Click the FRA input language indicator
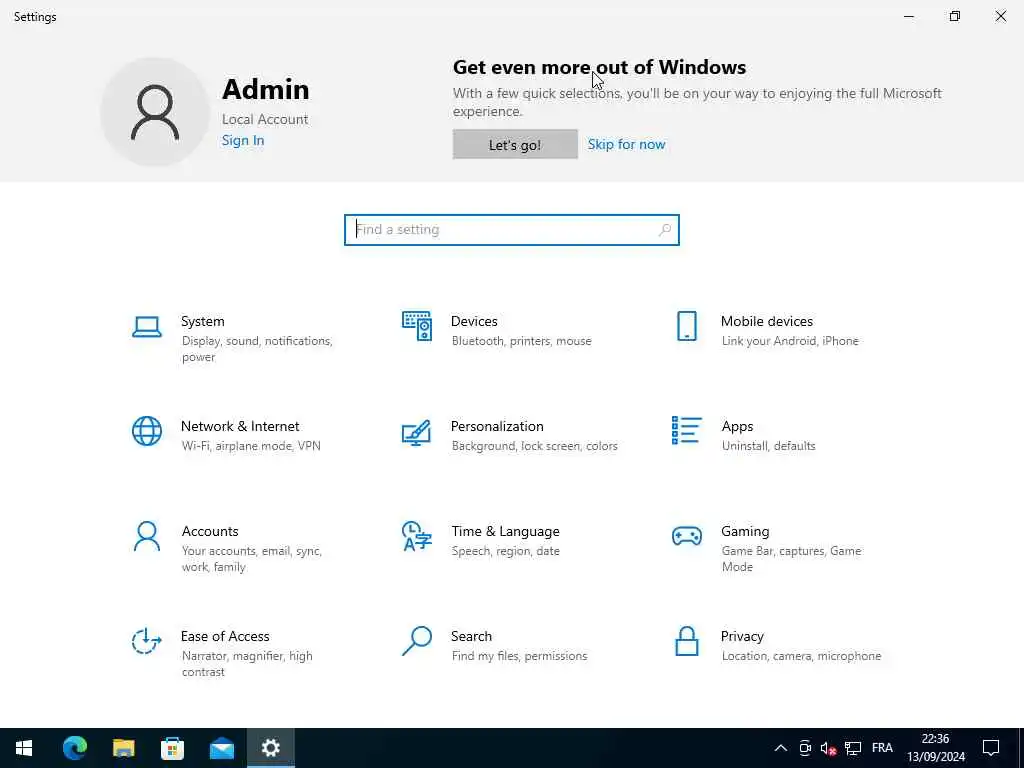The image size is (1024, 768). (882, 748)
